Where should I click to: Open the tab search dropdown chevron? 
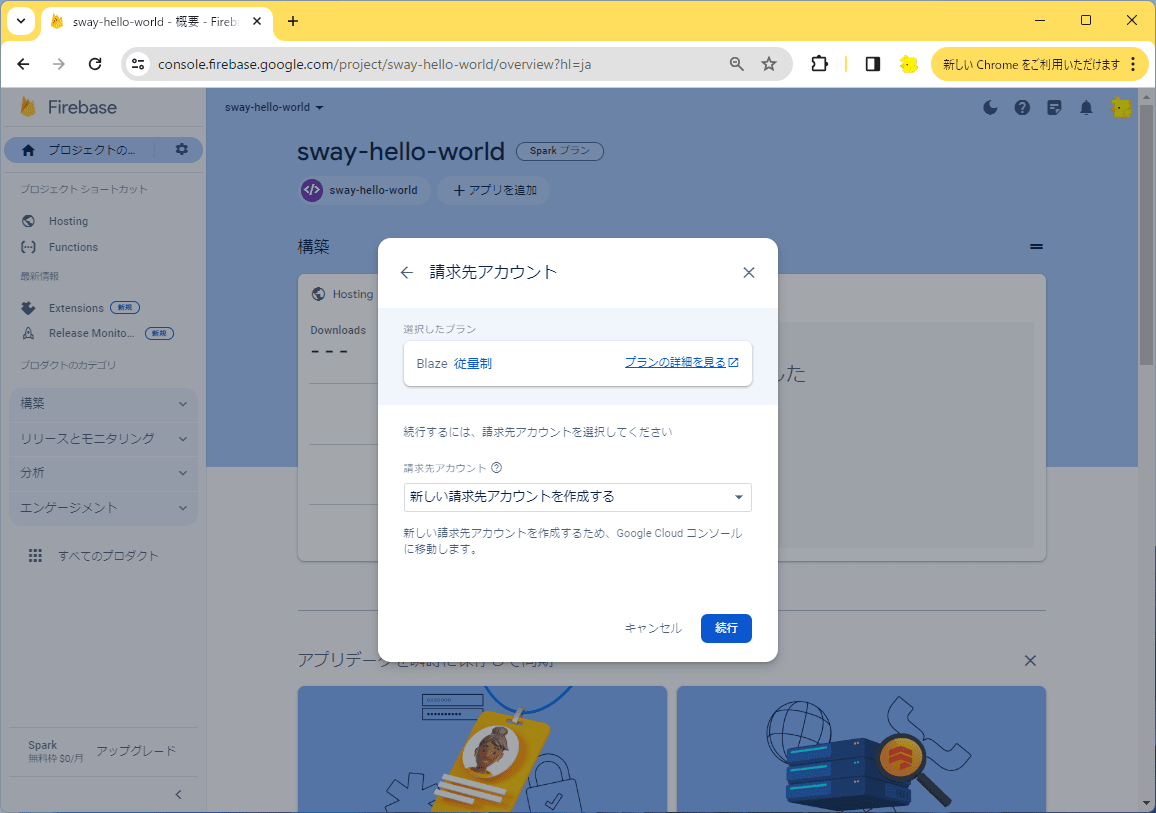click(x=21, y=21)
